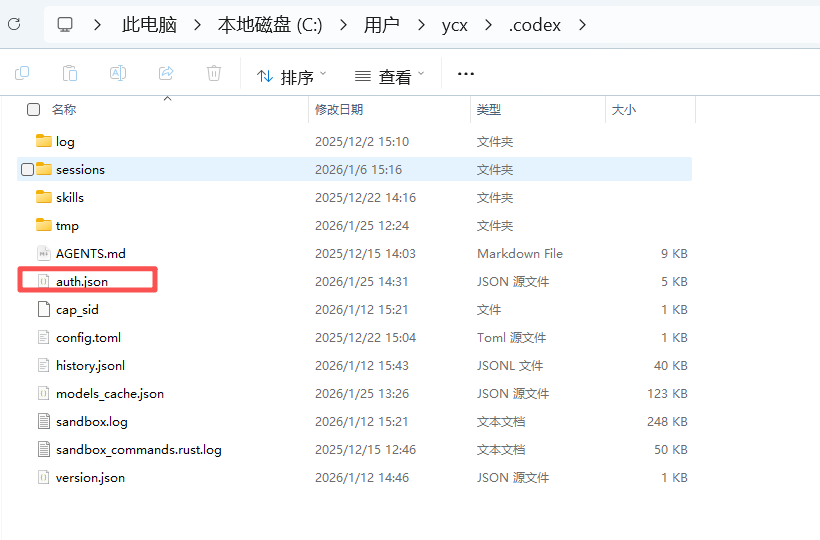The width and height of the screenshot is (820, 540).
Task: Select the auth.json file icon
Action: point(43,282)
